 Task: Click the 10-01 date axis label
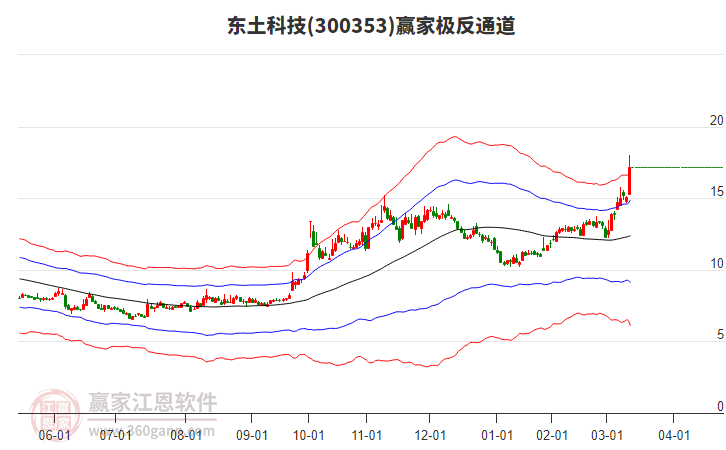click(308, 436)
